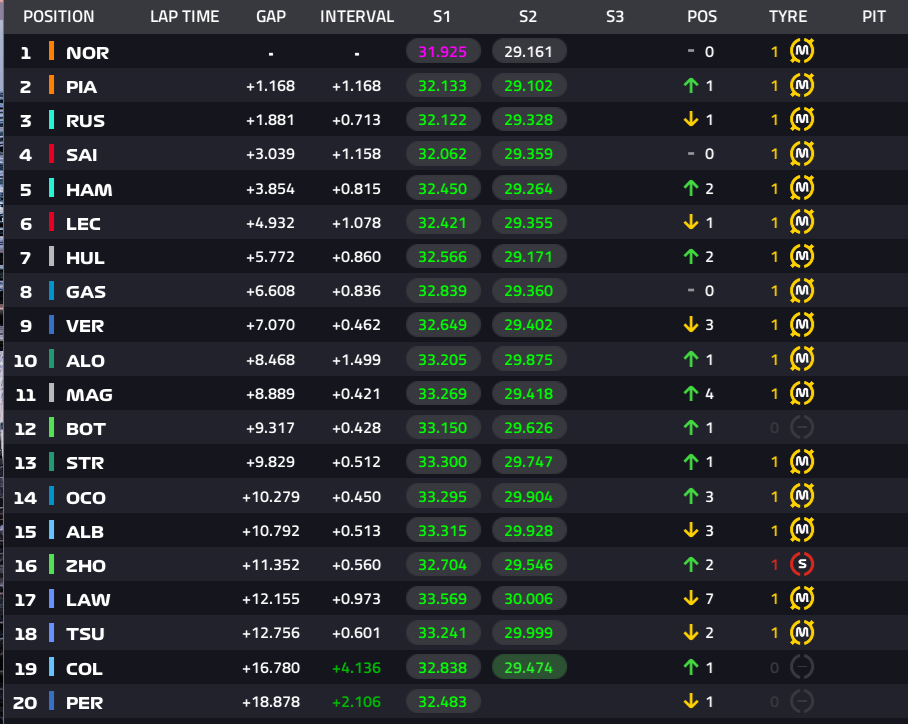This screenshot has height=724, width=908.
Task: Click the POSITION column header
Action: click(58, 16)
